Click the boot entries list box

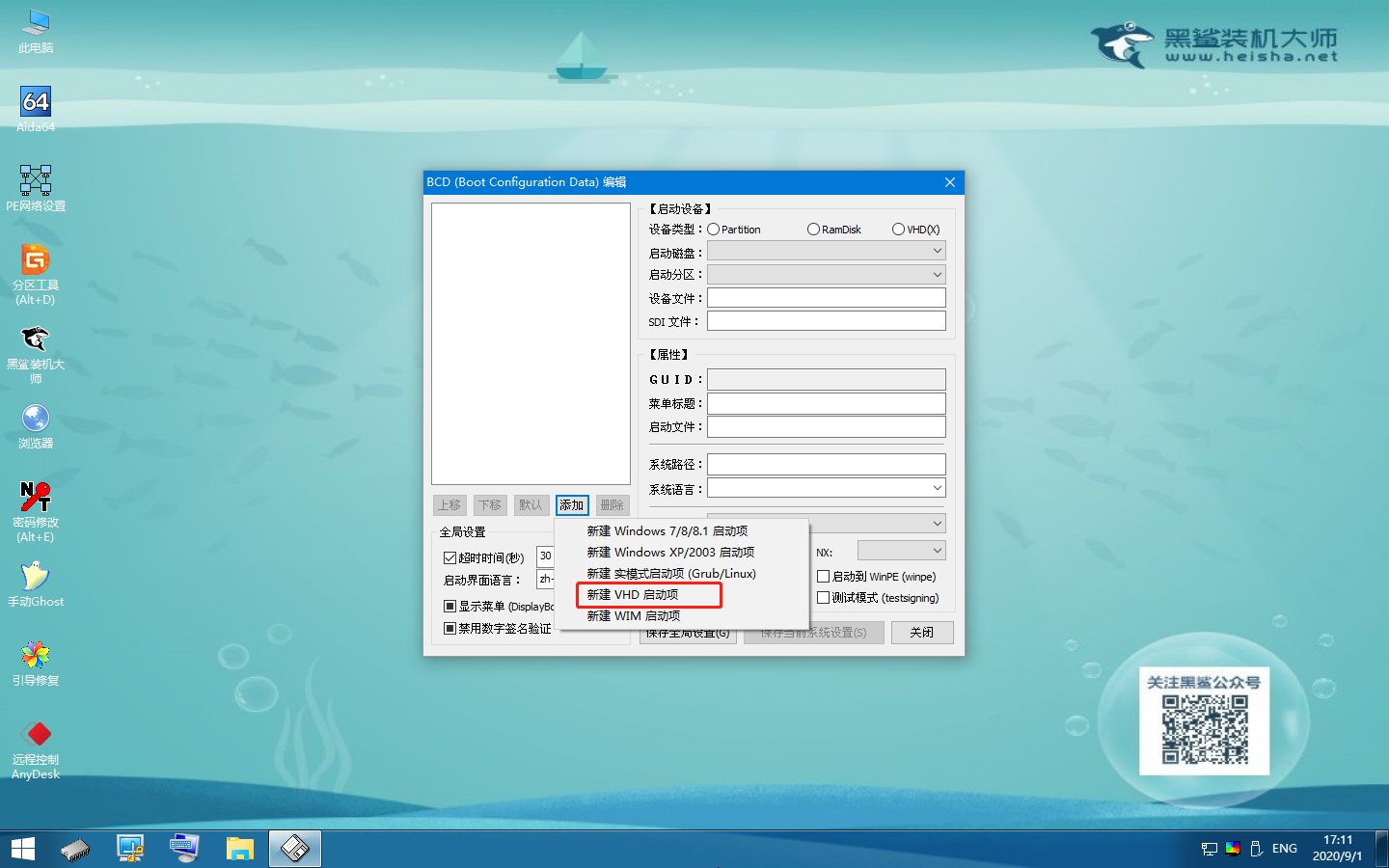click(x=531, y=343)
